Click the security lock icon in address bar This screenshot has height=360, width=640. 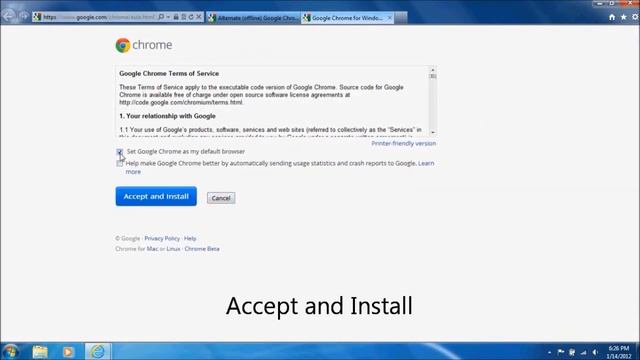coord(176,17)
